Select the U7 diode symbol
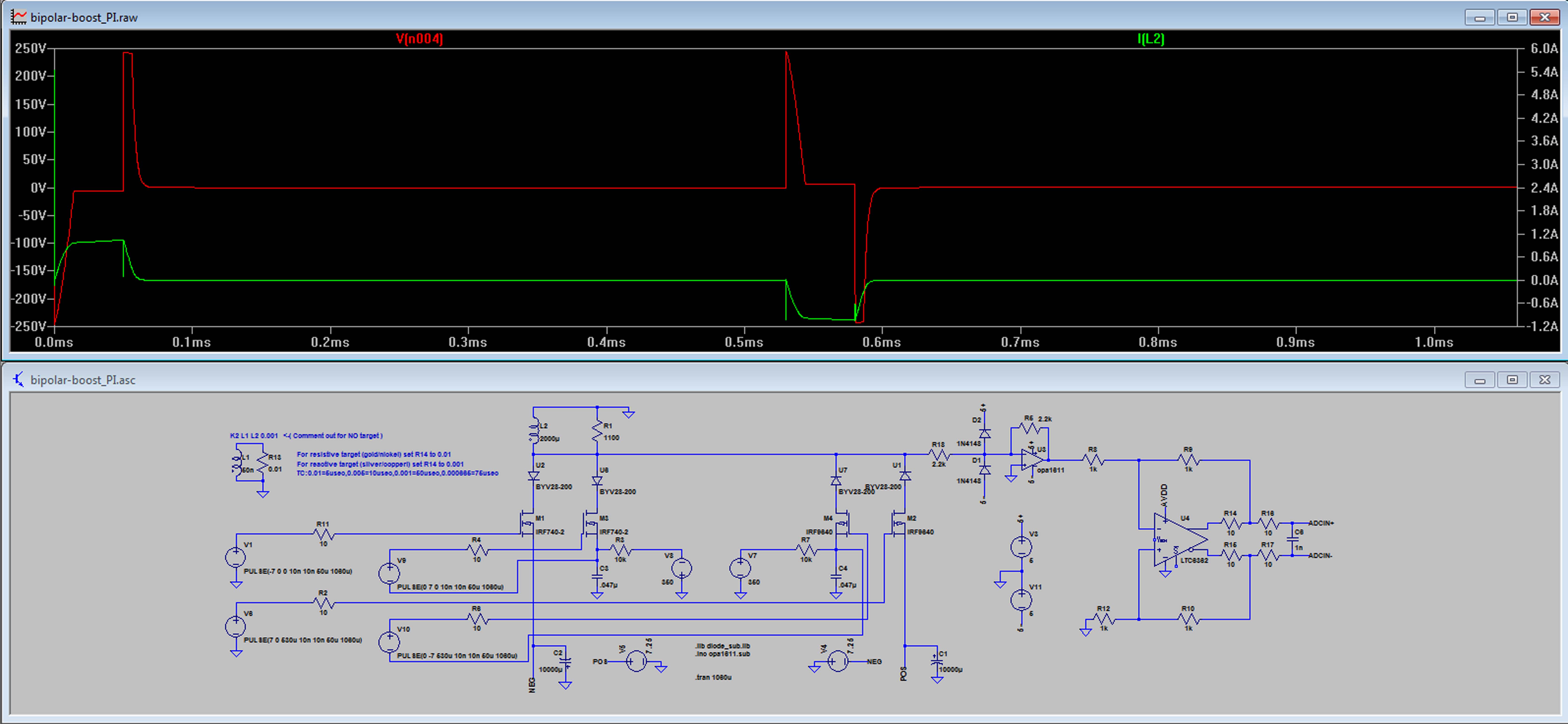Viewport: 1568px width, 724px height. (836, 481)
